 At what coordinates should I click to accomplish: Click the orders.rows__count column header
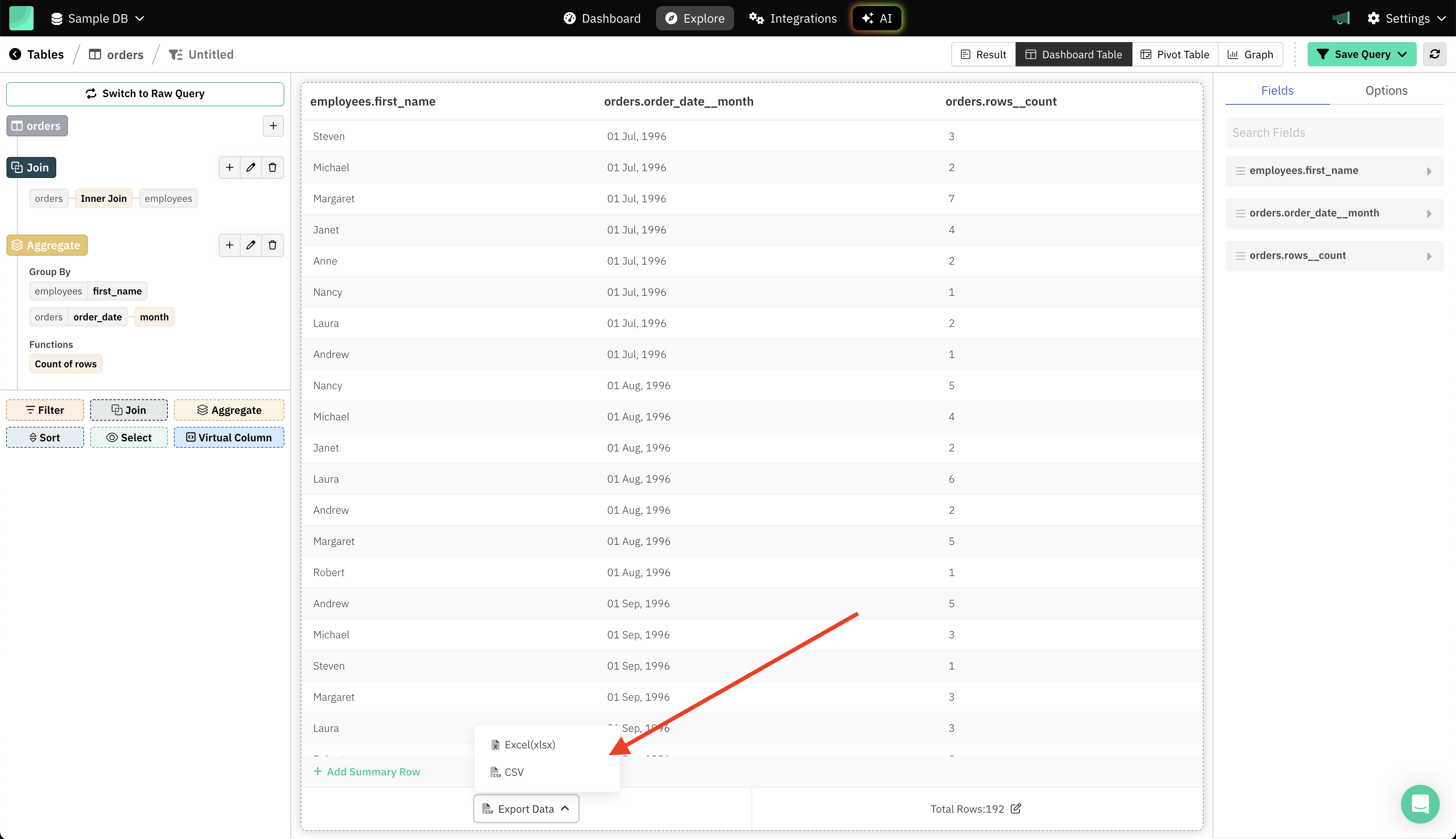click(x=1001, y=102)
